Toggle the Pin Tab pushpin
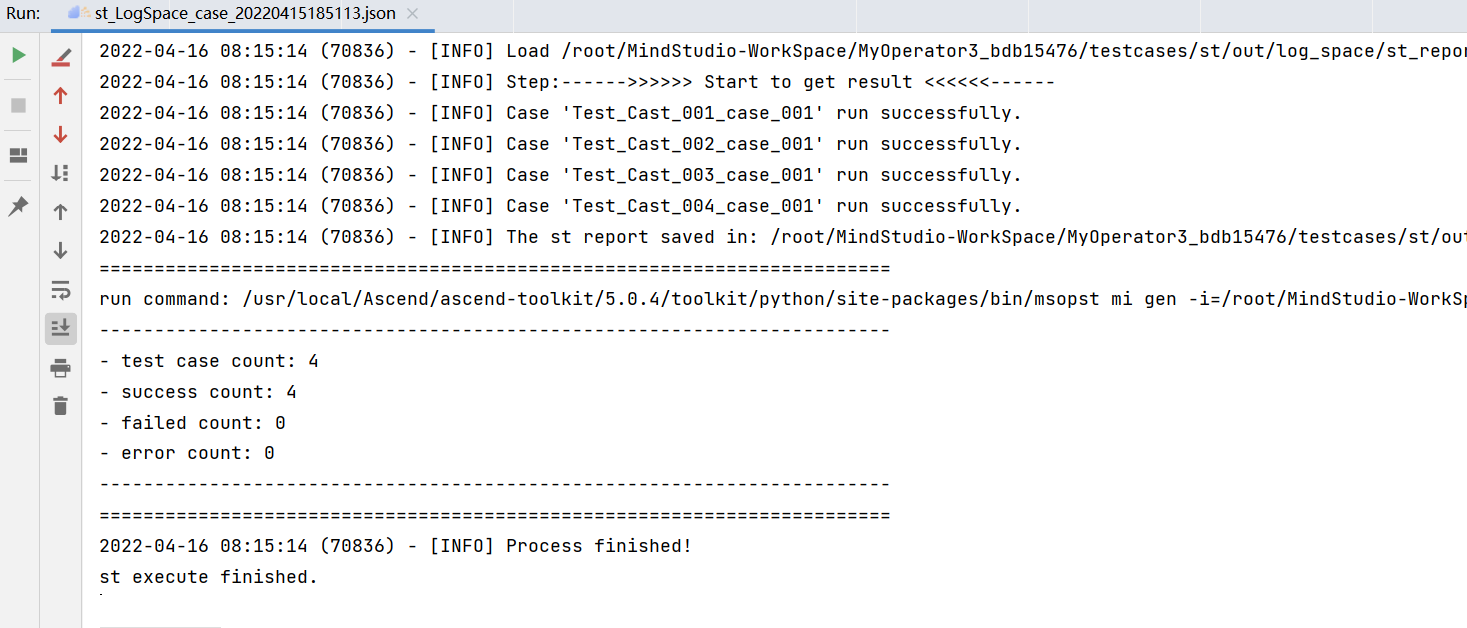The width and height of the screenshot is (1467, 628). [x=18, y=206]
